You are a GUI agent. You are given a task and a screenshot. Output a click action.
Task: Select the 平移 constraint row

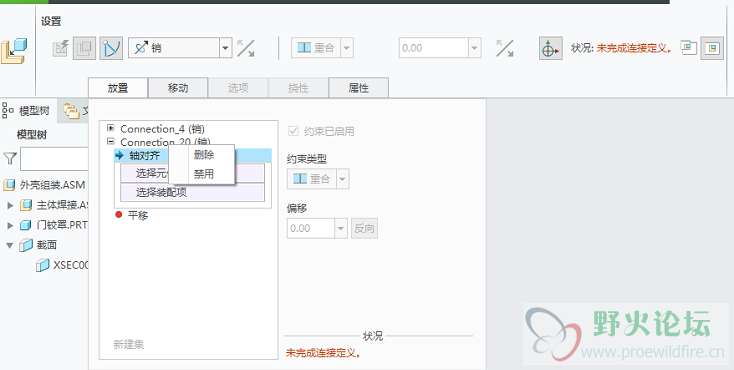tap(138, 215)
